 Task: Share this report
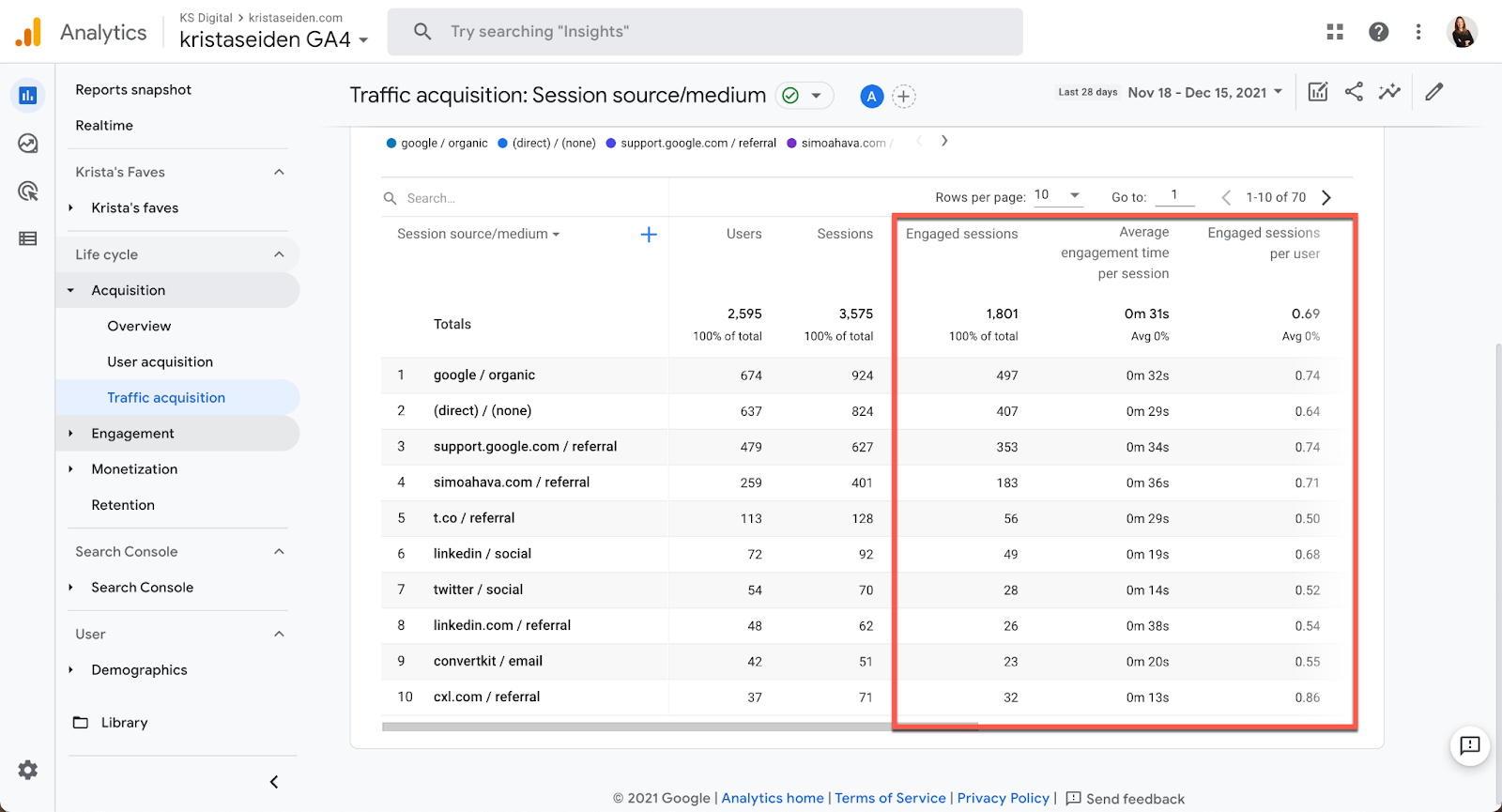point(1354,92)
